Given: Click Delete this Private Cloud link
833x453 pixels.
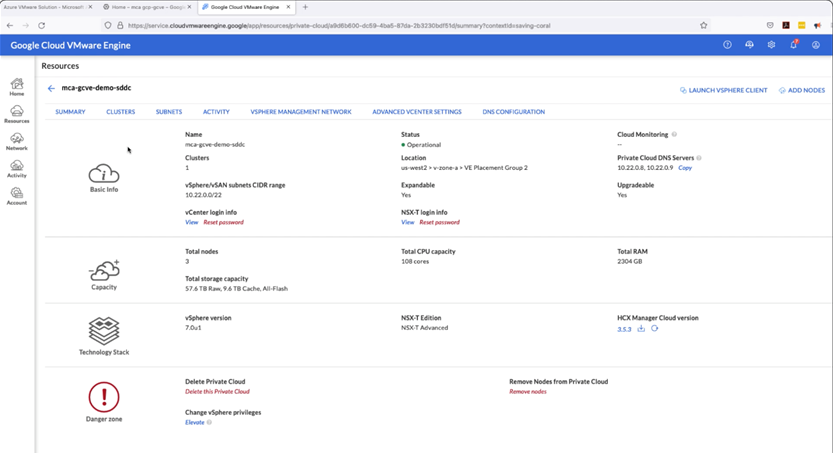Looking at the screenshot, I should (217, 392).
